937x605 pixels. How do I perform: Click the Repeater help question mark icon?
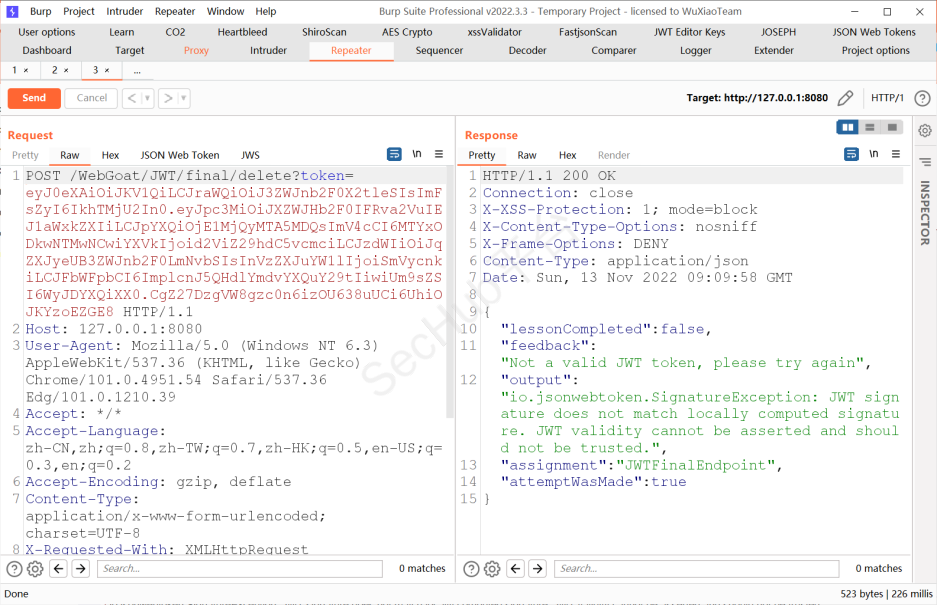[922, 98]
